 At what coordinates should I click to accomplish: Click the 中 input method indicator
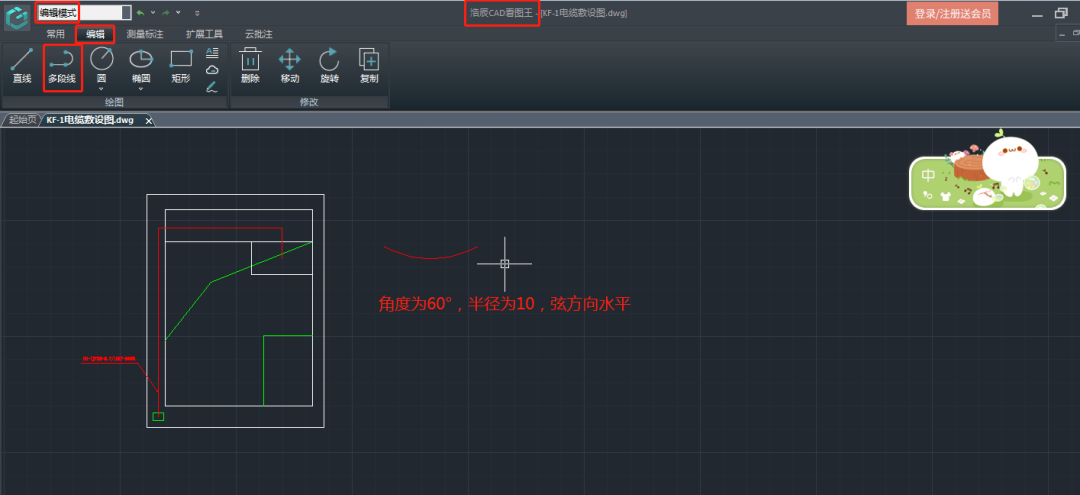tap(928, 175)
